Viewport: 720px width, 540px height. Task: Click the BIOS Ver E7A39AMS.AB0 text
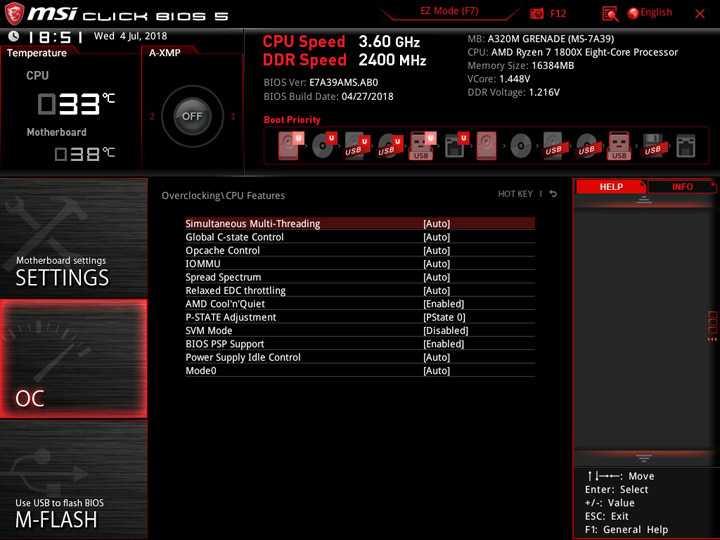point(321,82)
